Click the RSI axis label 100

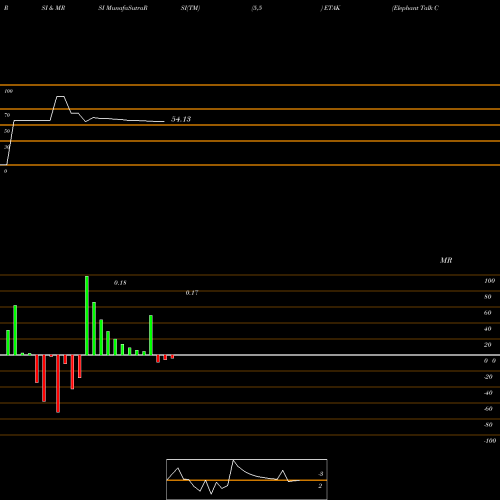click(x=9, y=91)
